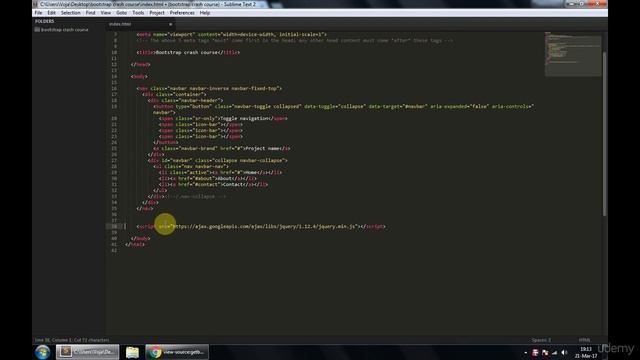Screen dimensions: 640x360
Task: Click the div class container line
Action: (x=174, y=94)
